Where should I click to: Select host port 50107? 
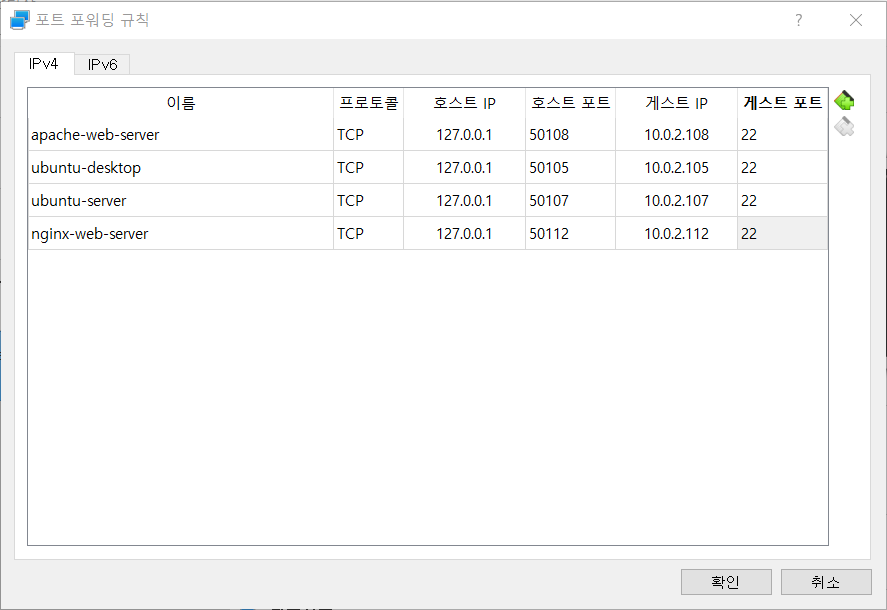point(570,200)
